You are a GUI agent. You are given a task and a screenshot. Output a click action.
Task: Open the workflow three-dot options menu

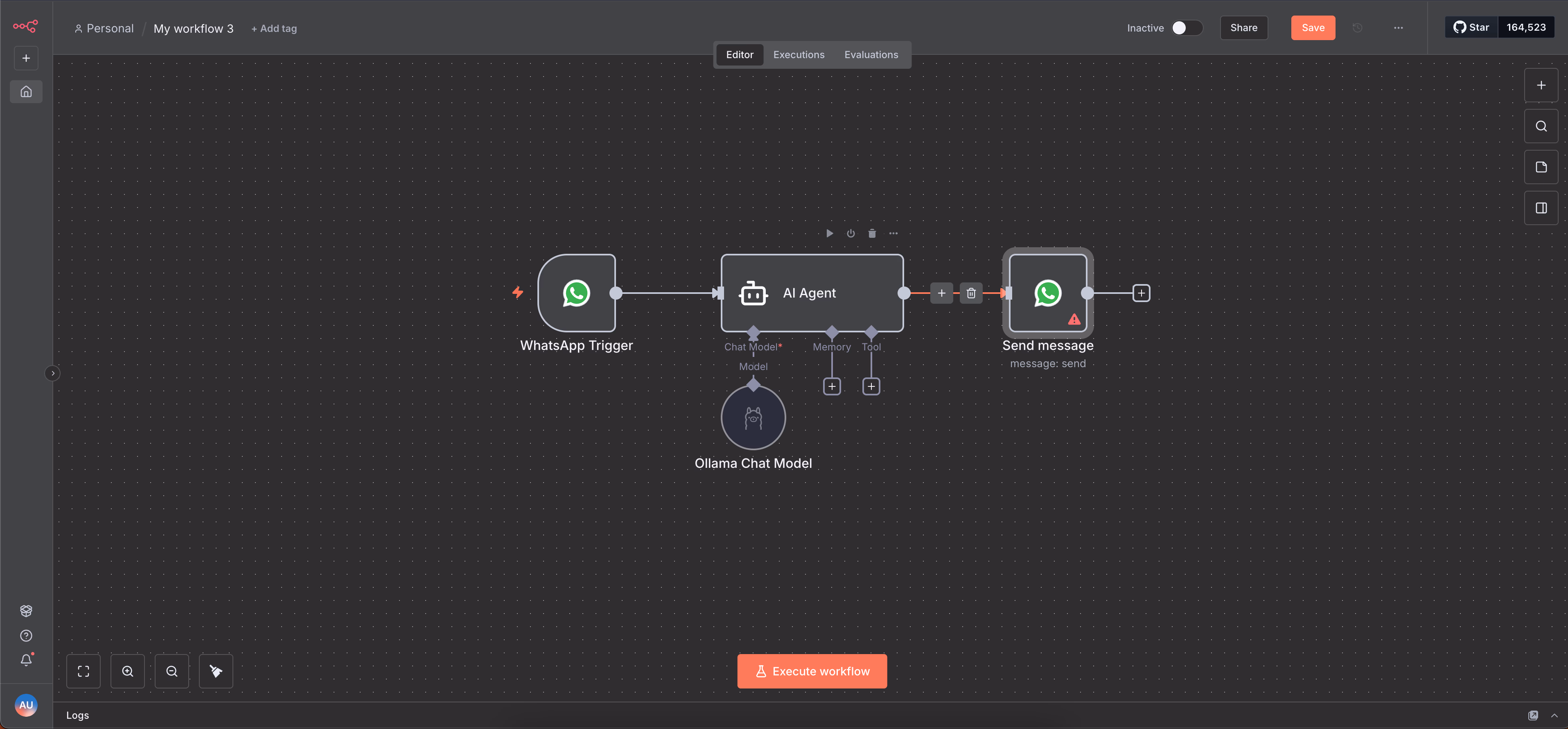(x=1398, y=28)
